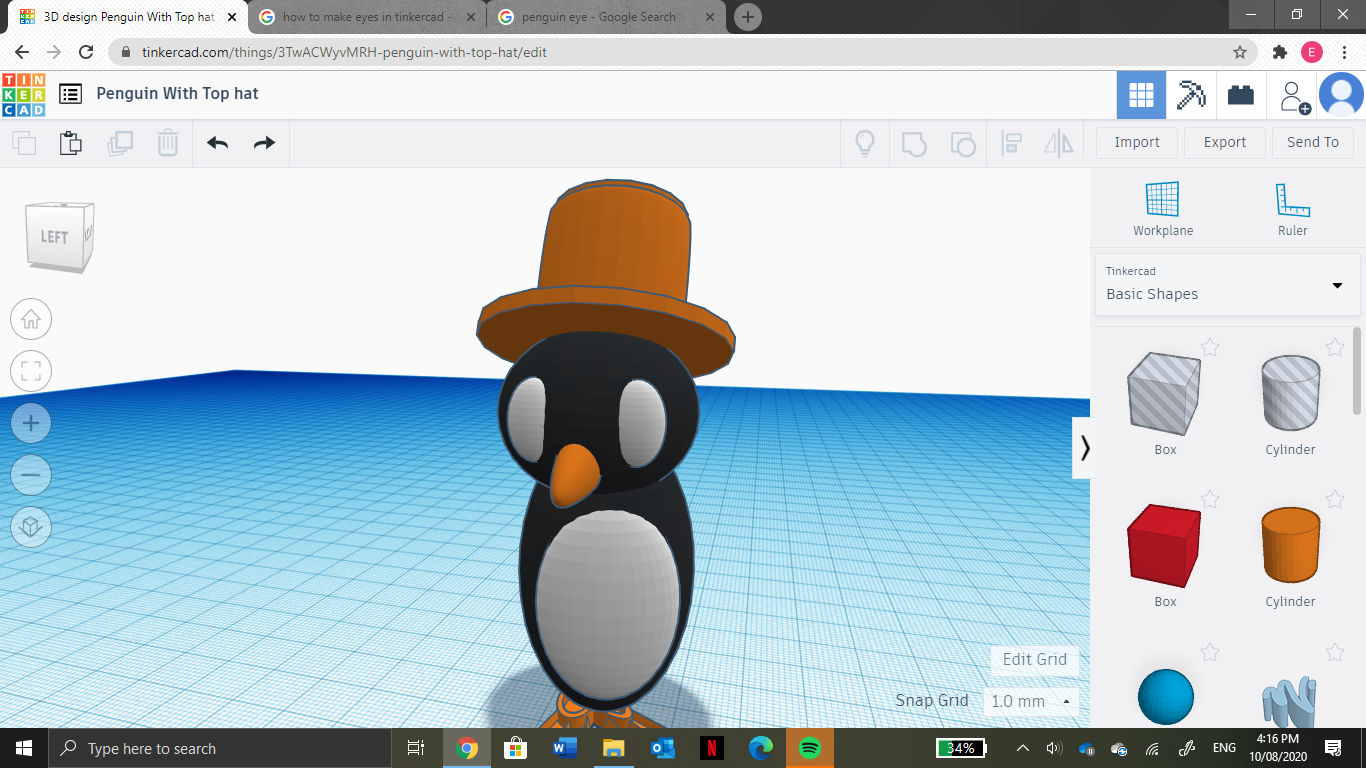Click the Align tool icon

click(x=1011, y=143)
